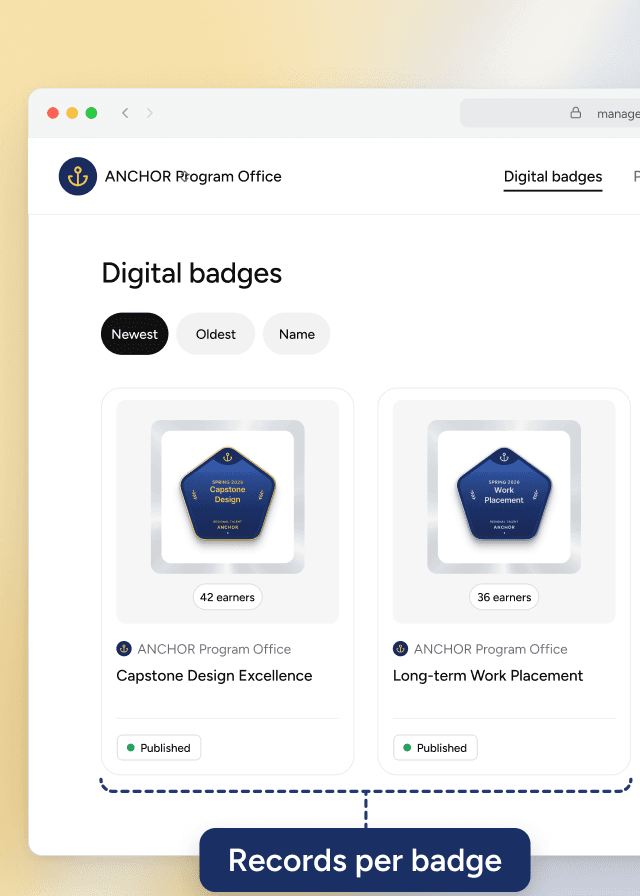This screenshot has width=640, height=896.
Task: Go forward with the browser forward arrow
Action: coord(150,113)
